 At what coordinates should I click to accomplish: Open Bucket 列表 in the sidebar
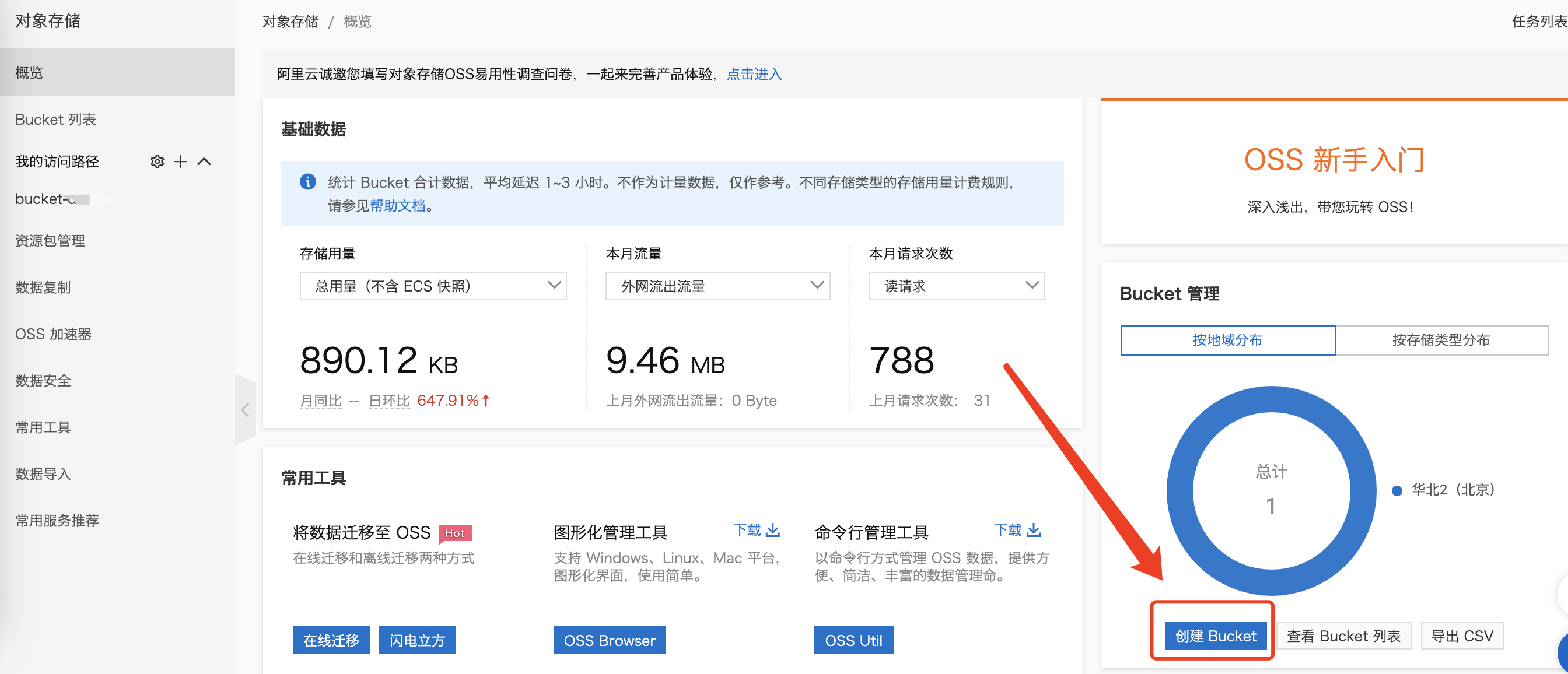click(x=55, y=119)
